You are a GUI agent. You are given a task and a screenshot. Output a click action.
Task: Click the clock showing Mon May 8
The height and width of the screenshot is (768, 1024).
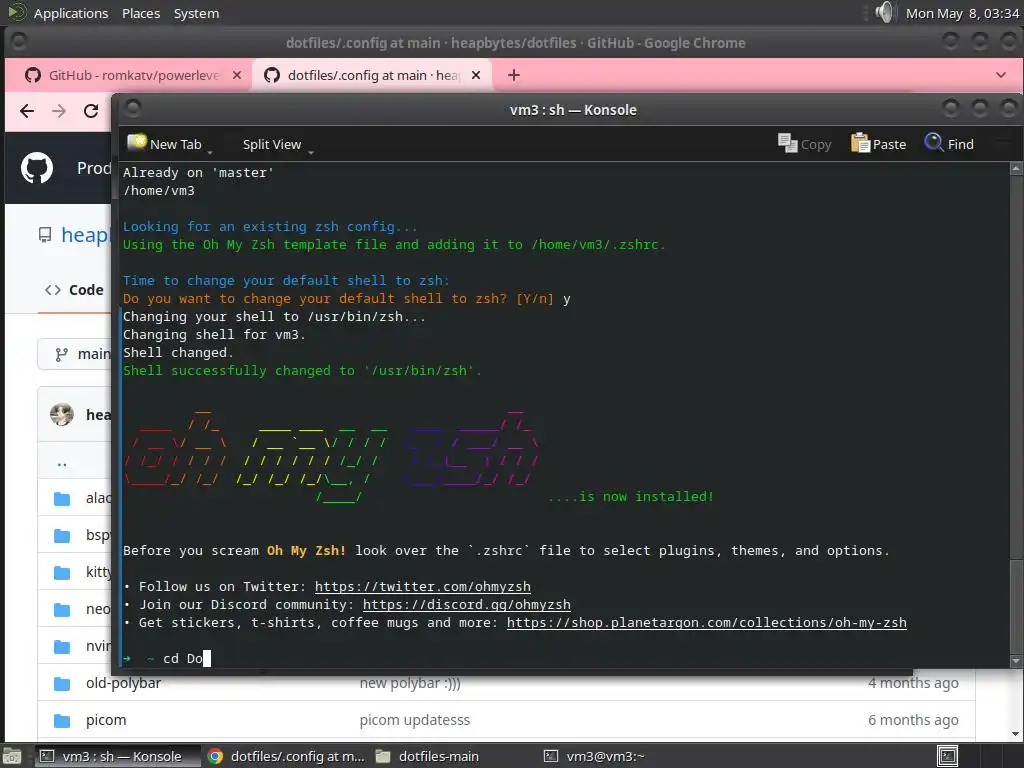click(x=963, y=13)
